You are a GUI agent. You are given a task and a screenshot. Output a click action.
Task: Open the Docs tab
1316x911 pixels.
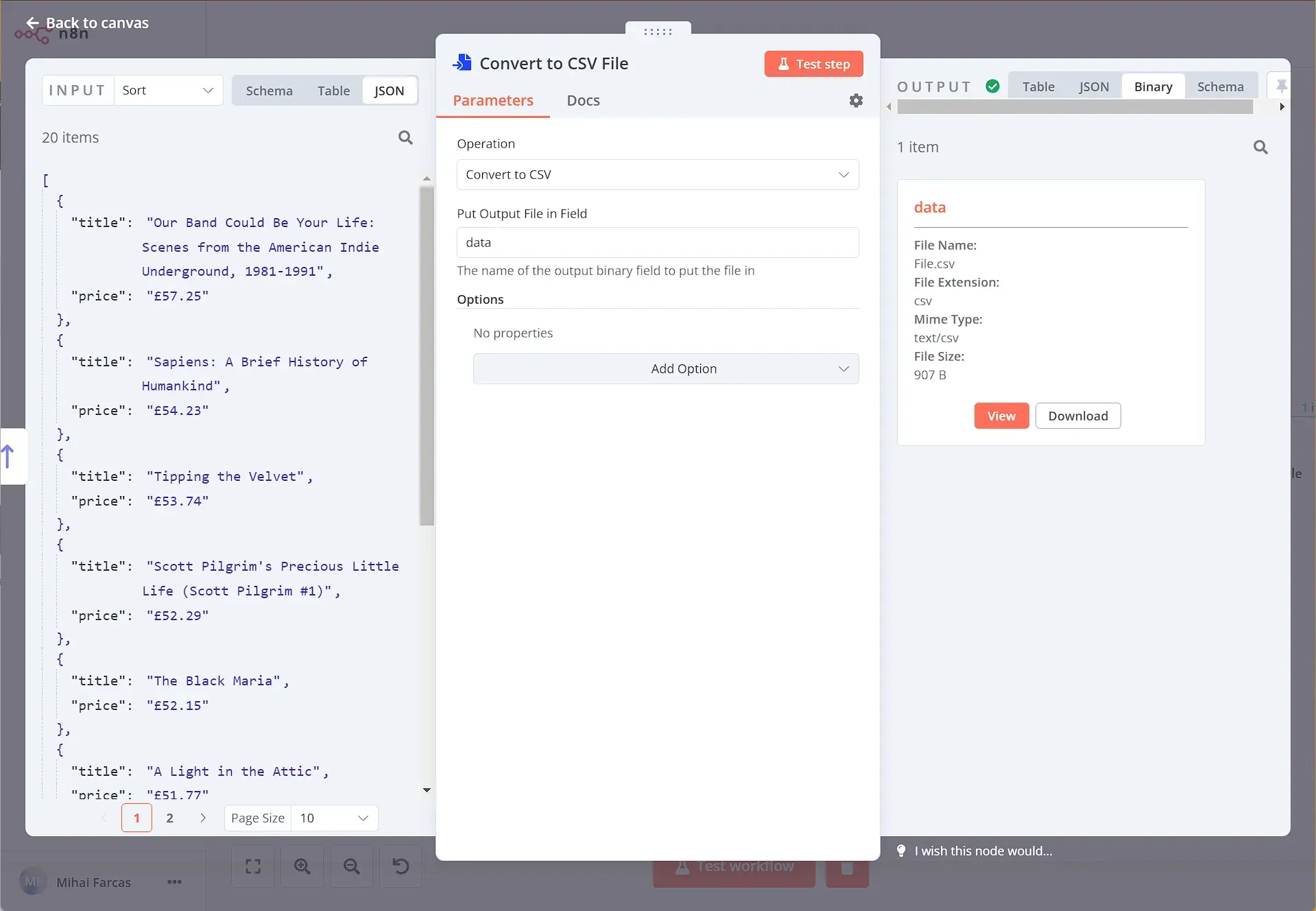tap(583, 101)
